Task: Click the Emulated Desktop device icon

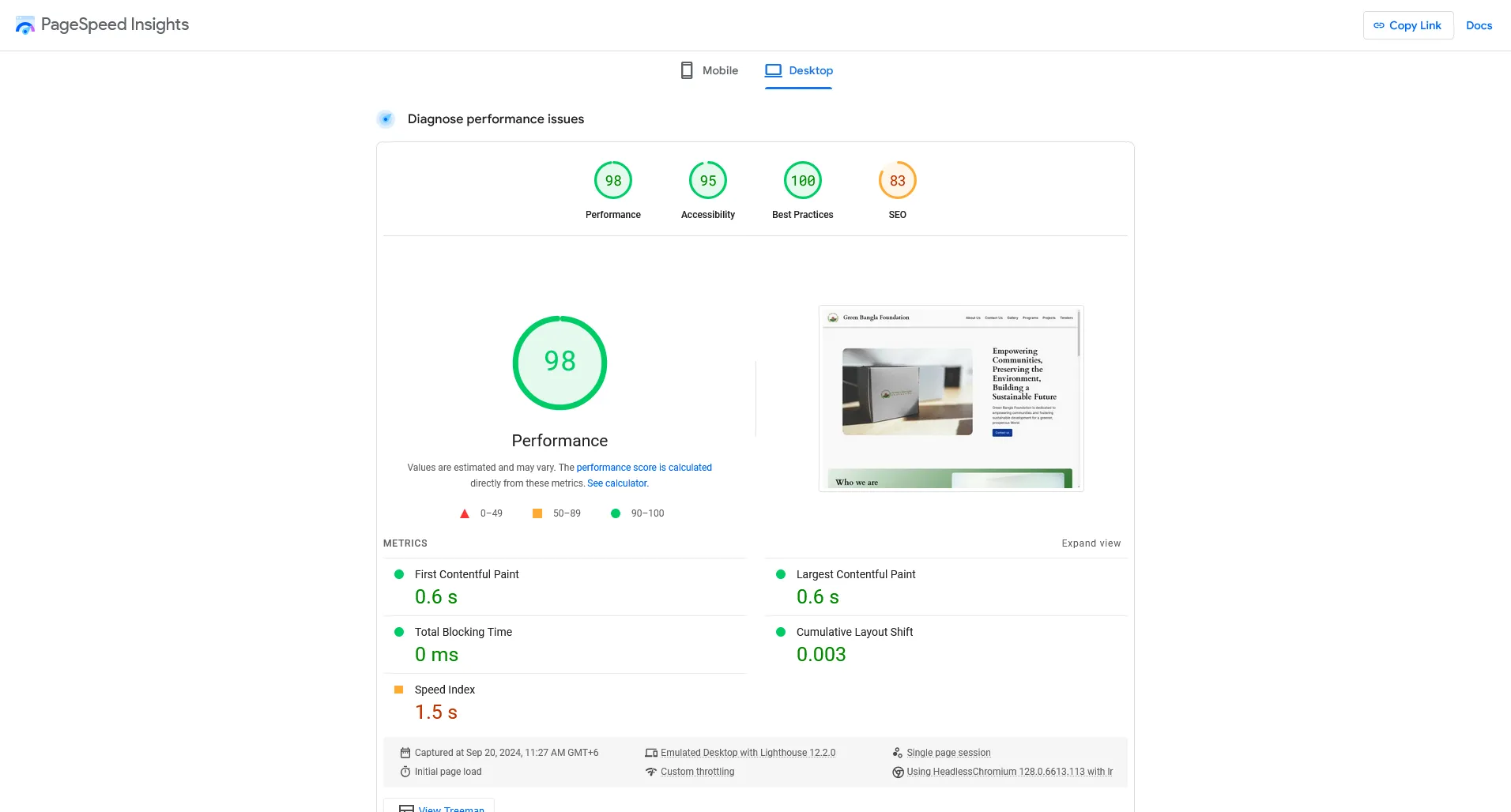Action: point(650,753)
